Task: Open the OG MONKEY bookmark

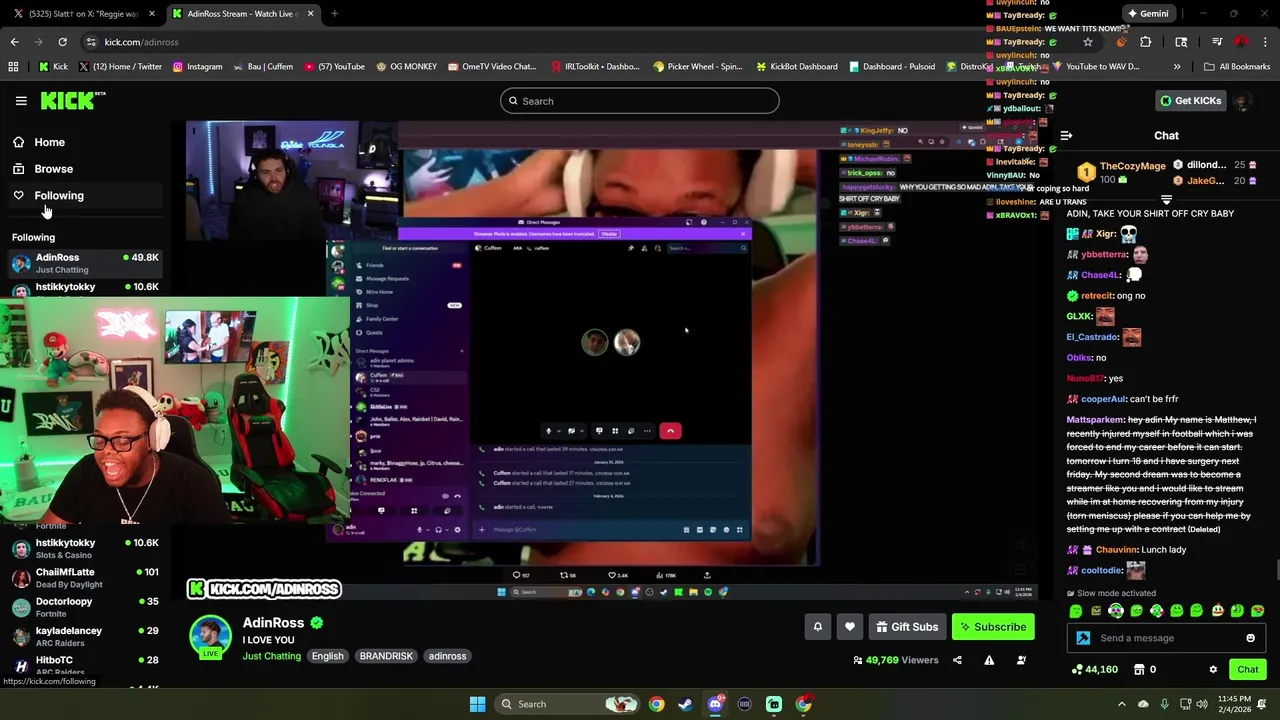Action: pos(406,67)
